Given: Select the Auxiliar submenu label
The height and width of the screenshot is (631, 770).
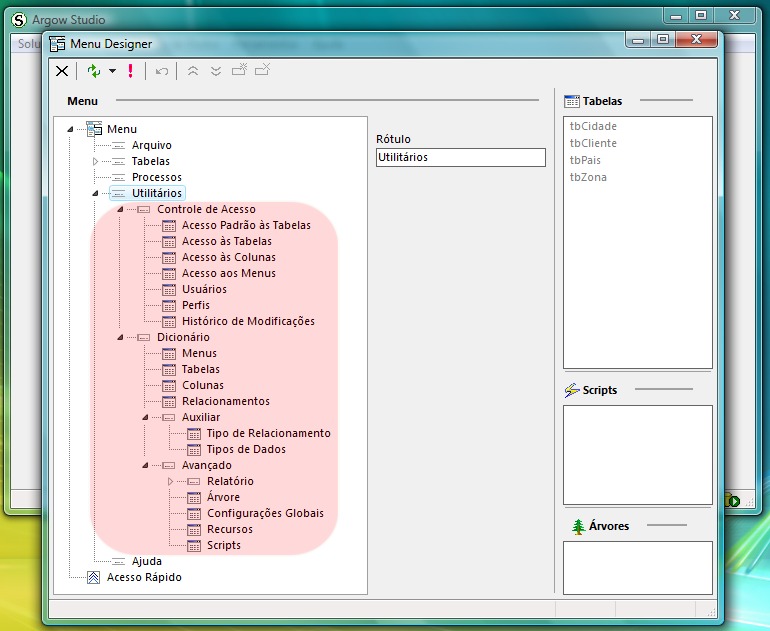Looking at the screenshot, I should (201, 417).
